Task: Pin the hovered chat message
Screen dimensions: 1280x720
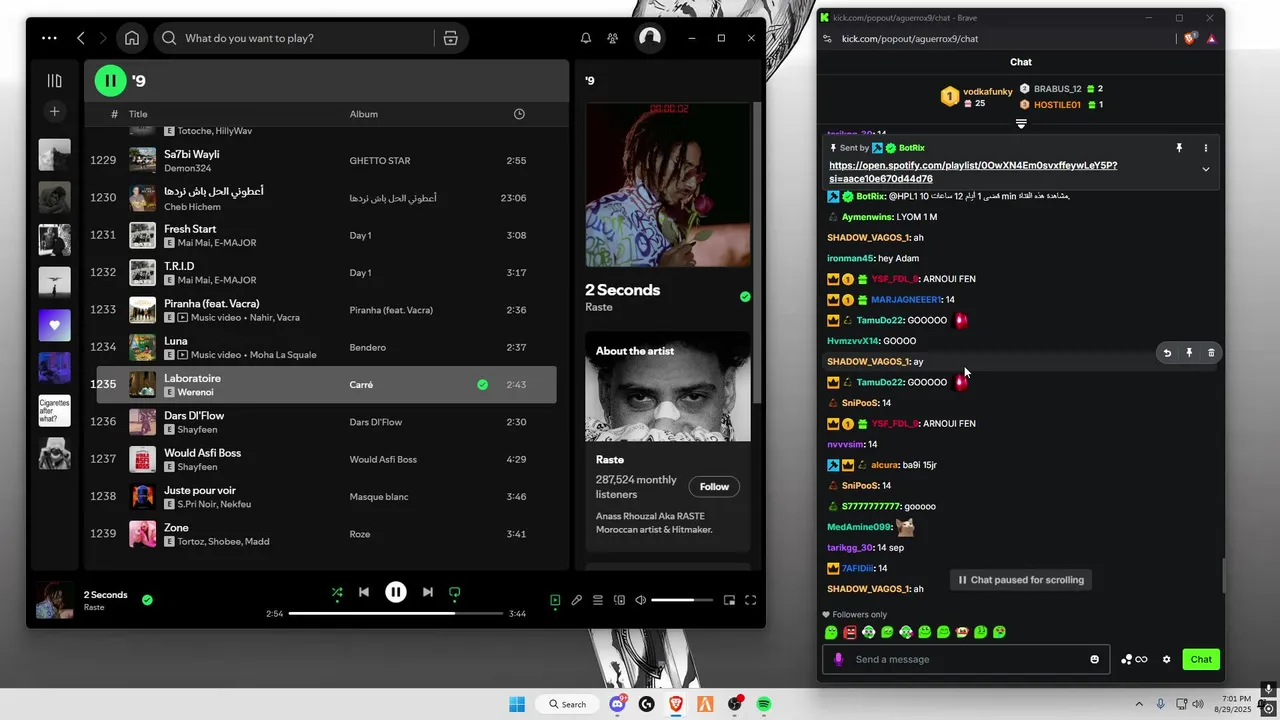Action: [1189, 353]
